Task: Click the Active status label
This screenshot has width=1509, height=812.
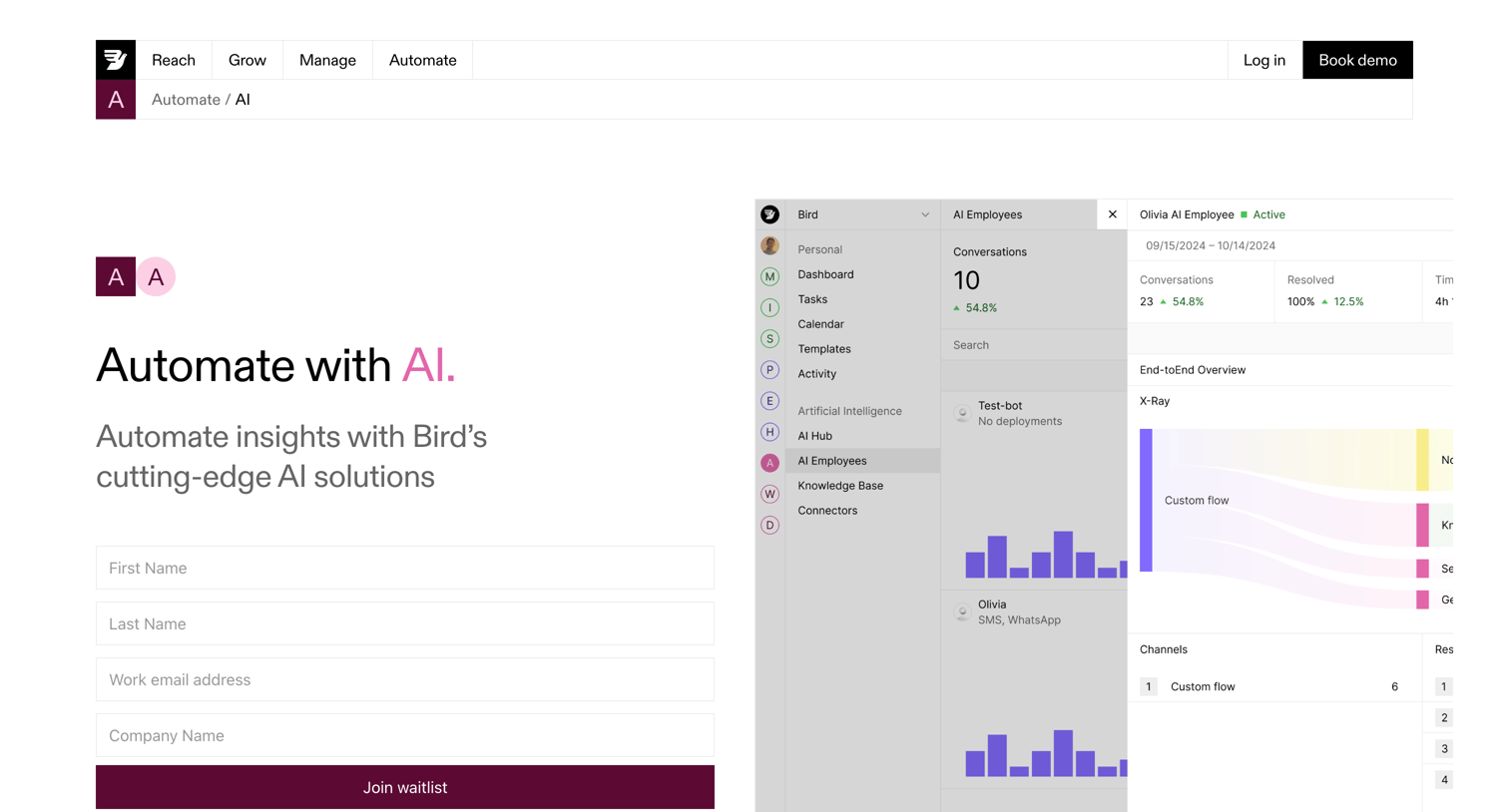Action: pyautogui.click(x=1268, y=214)
